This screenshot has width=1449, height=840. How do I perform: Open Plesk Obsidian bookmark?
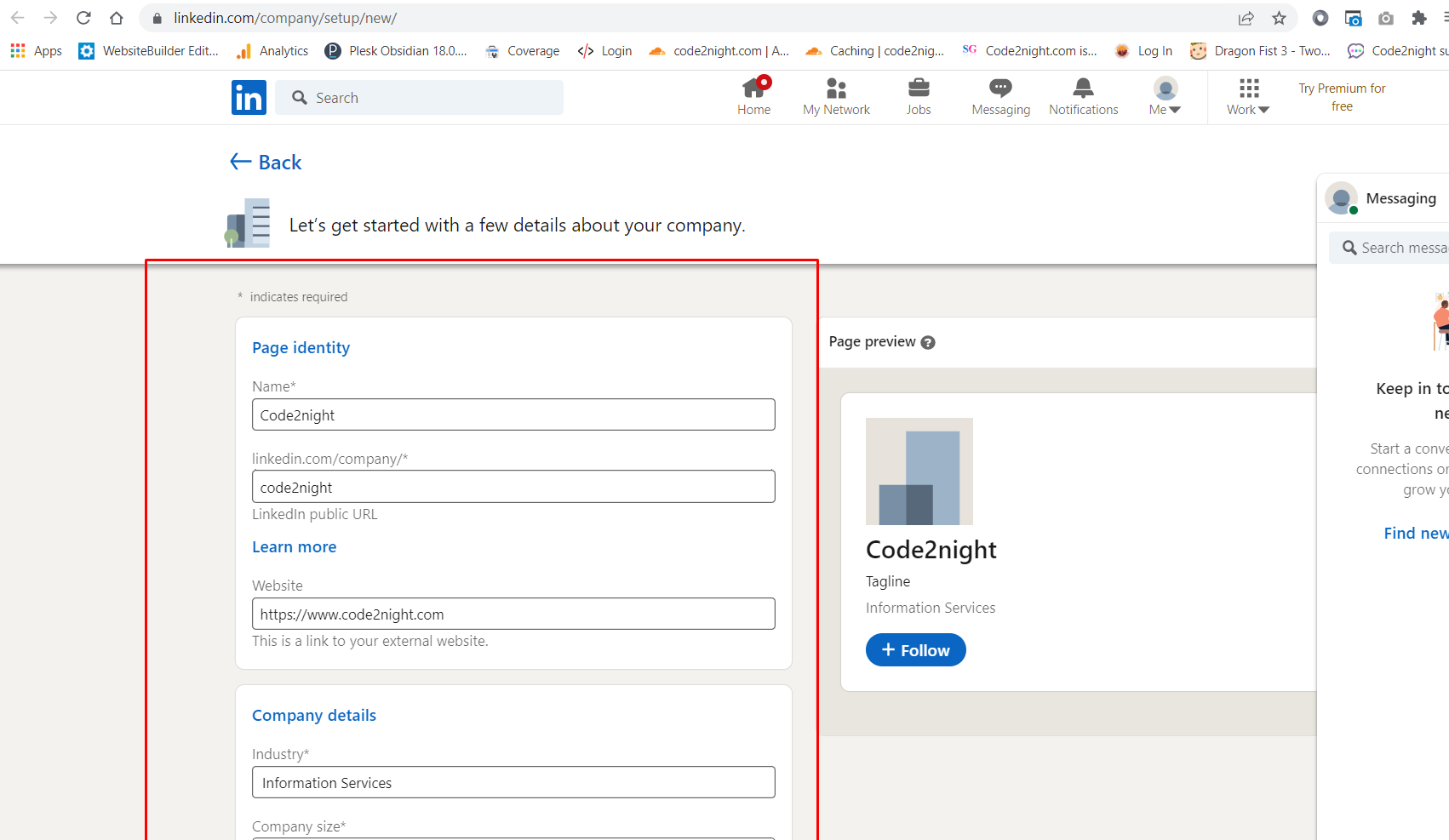(396, 51)
